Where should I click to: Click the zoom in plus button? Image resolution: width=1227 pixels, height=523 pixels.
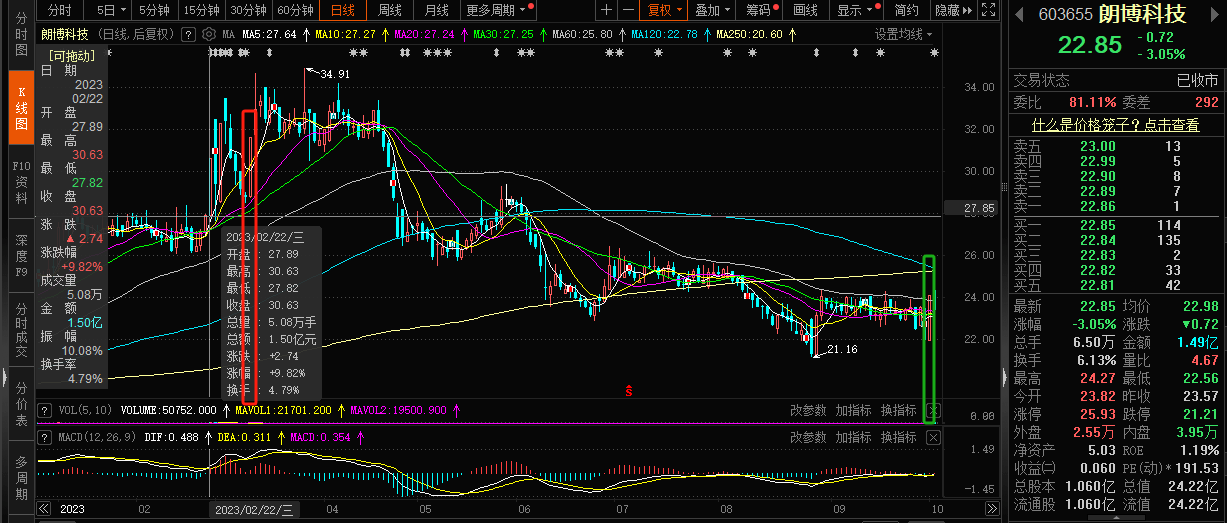coord(606,10)
